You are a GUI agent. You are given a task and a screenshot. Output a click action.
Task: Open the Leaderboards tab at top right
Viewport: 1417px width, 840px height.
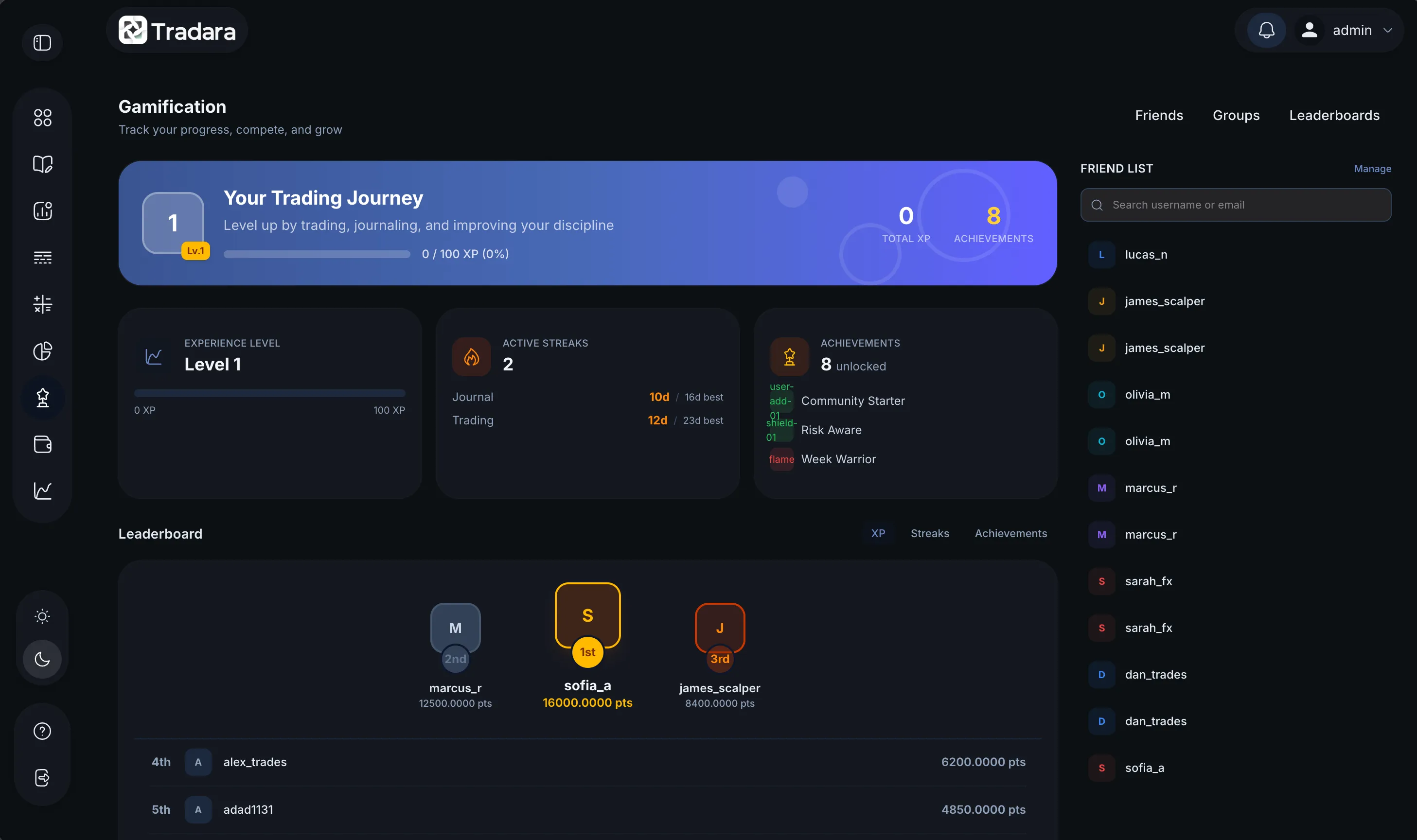click(x=1334, y=116)
